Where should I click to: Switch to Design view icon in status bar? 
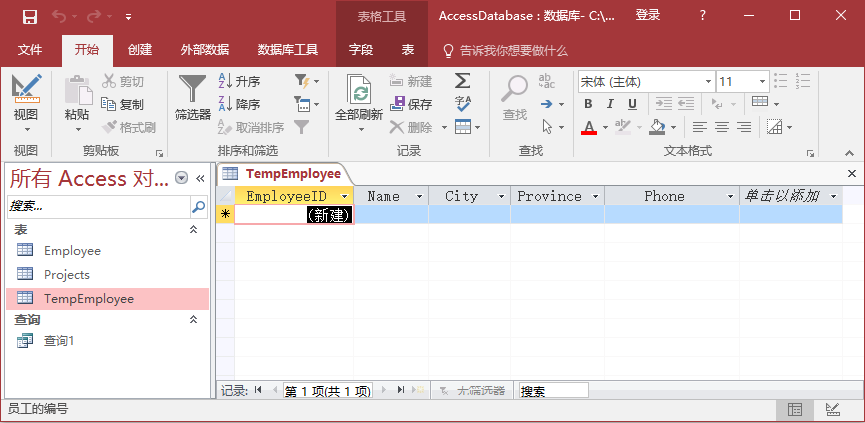pos(832,409)
